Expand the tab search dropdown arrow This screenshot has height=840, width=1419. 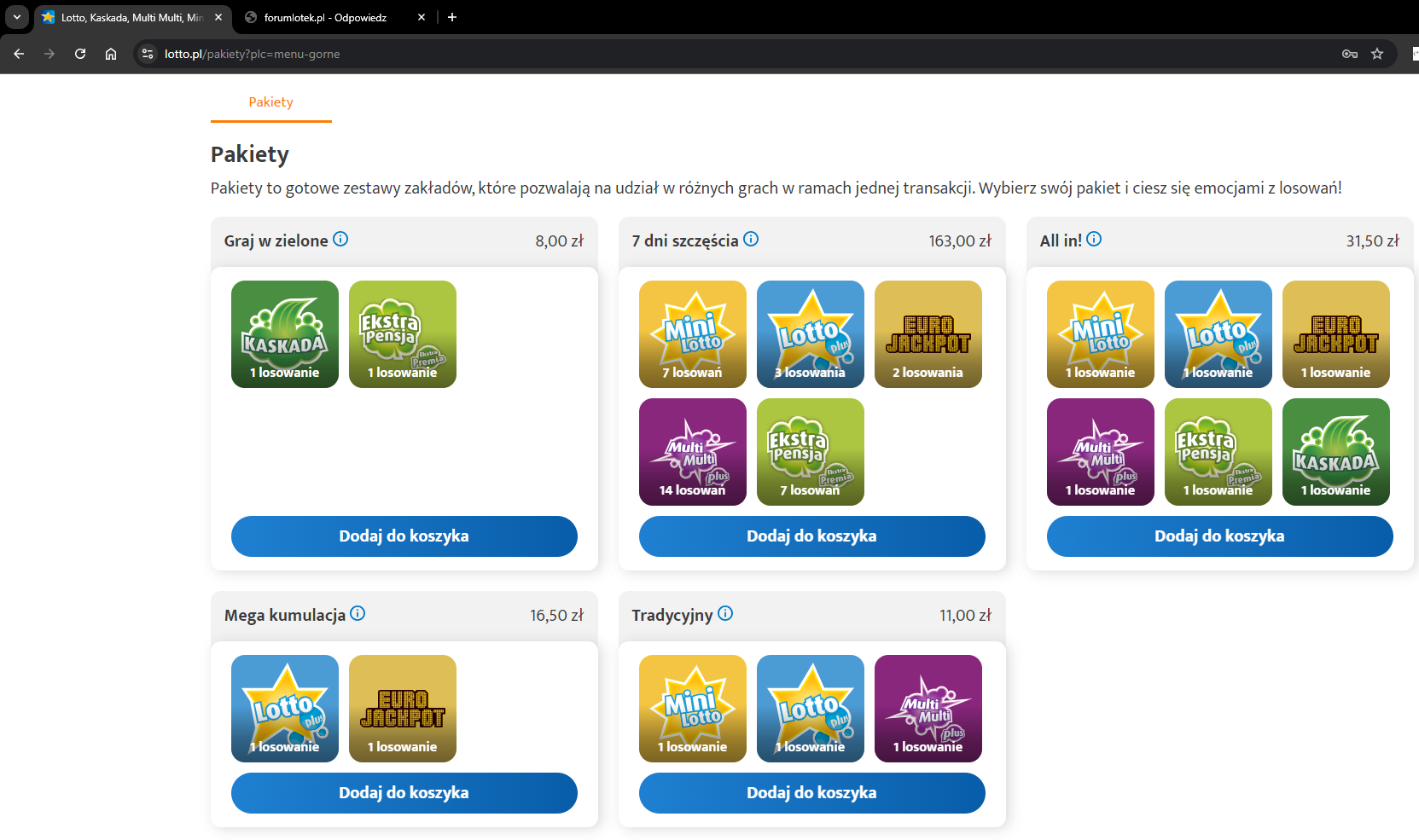coord(16,17)
